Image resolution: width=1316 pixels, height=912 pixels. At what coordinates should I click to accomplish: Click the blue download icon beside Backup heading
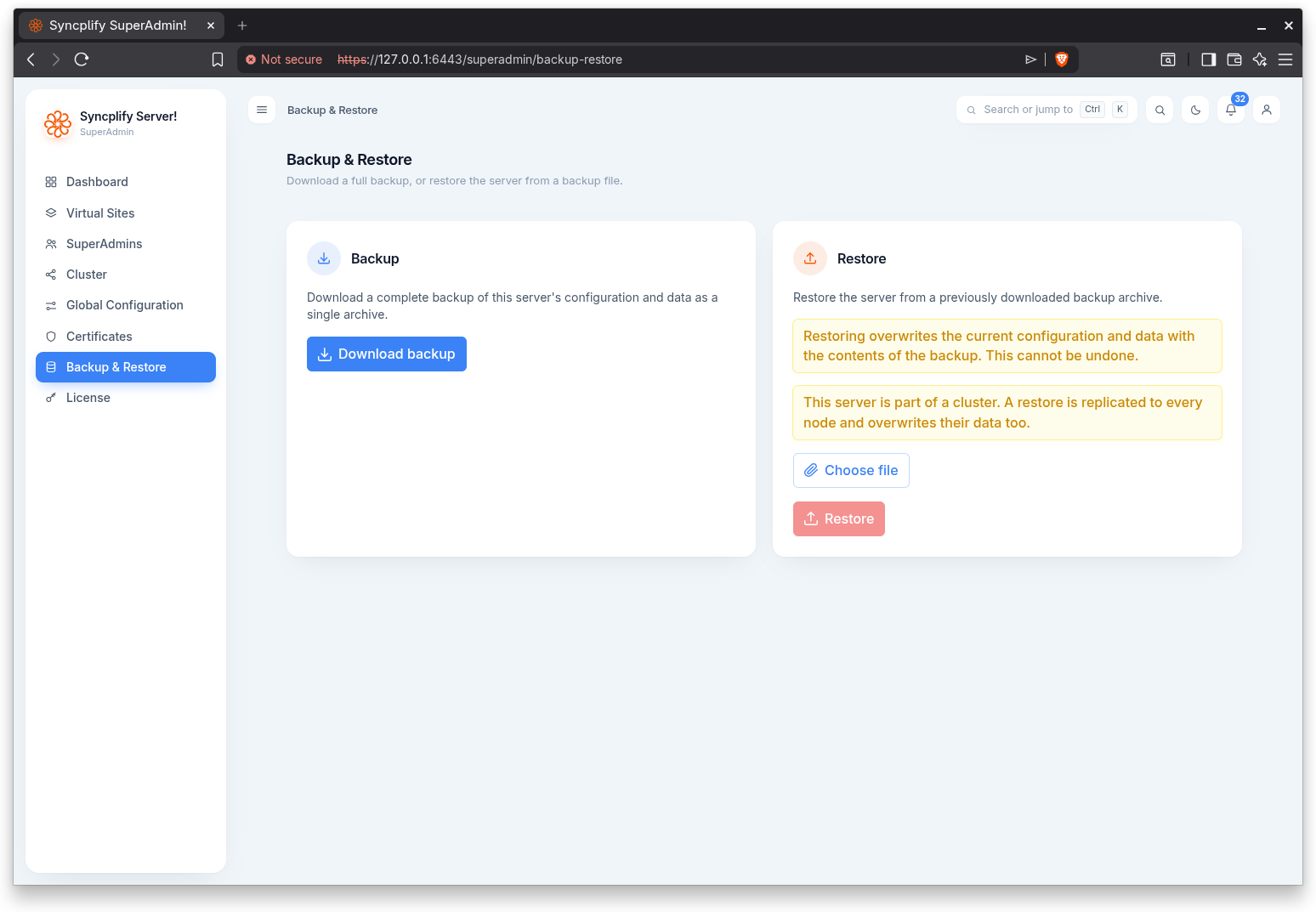[324, 258]
